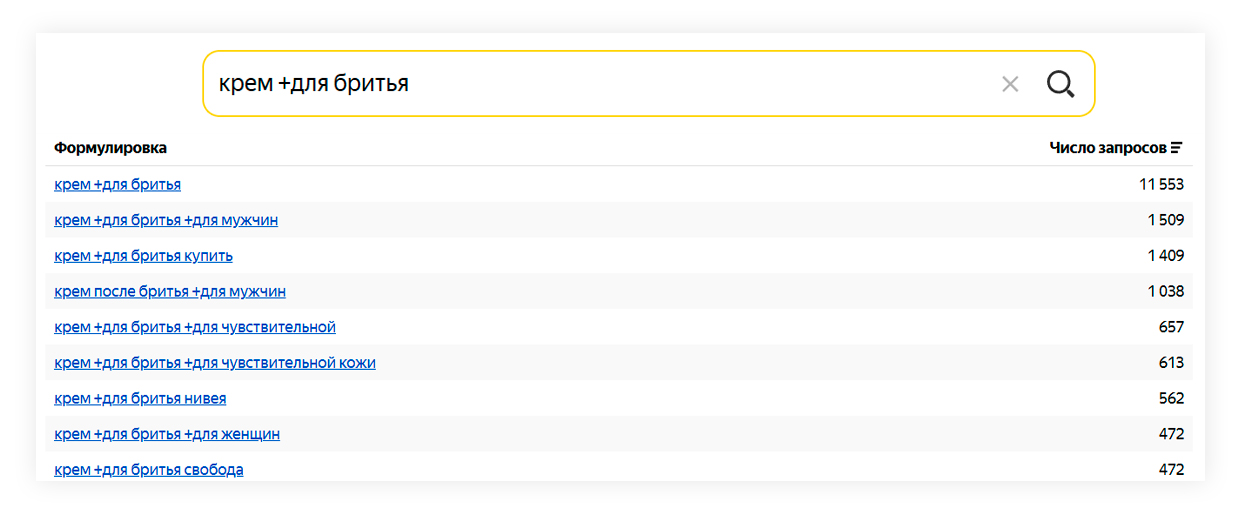Open "крем +для бритья +для чувствительной" link
1240x514 pixels.
click(195, 327)
